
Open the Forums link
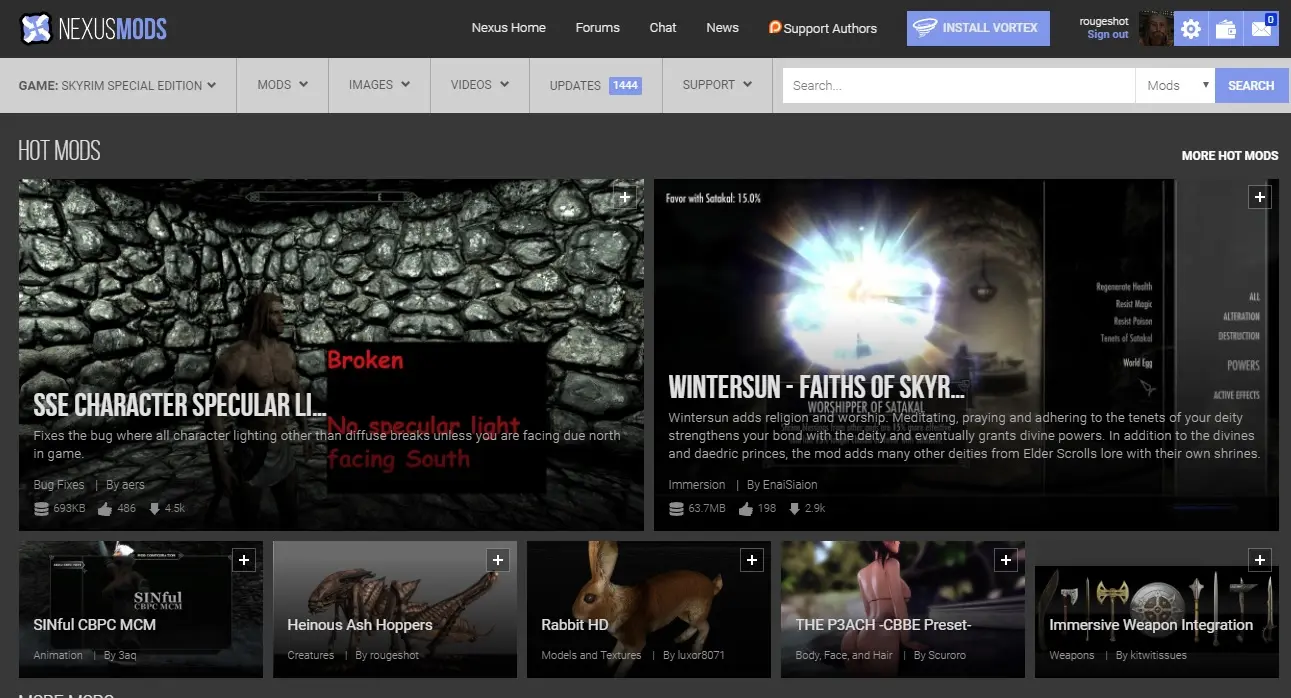[x=598, y=28]
